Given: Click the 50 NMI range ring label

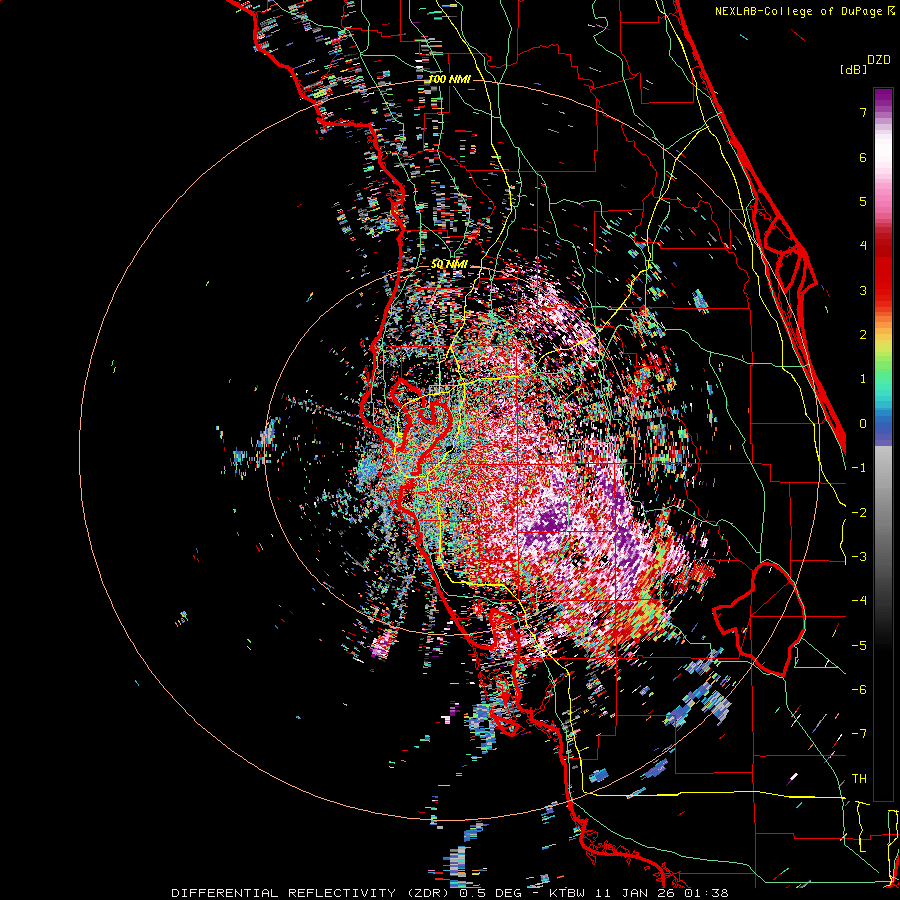Looking at the screenshot, I should (449, 265).
